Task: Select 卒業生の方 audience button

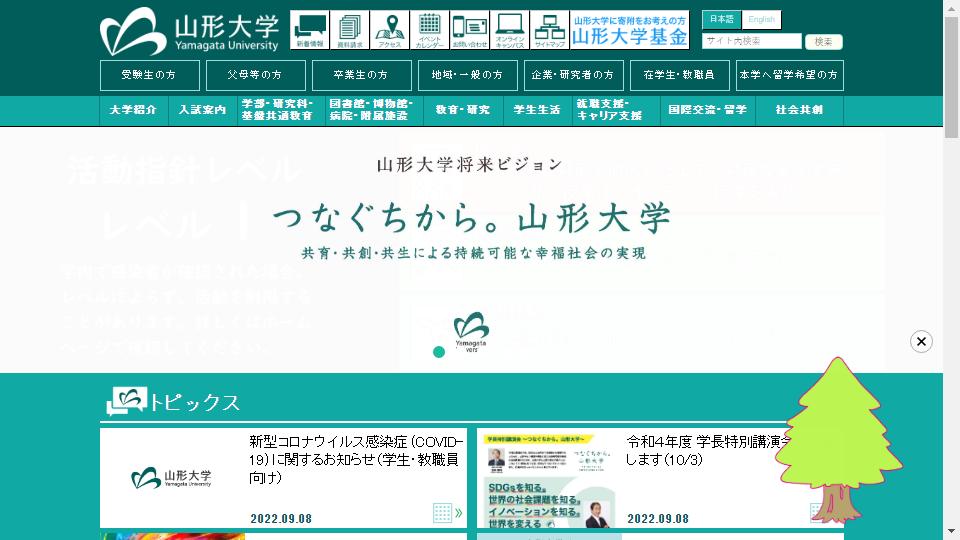Action: coord(361,75)
